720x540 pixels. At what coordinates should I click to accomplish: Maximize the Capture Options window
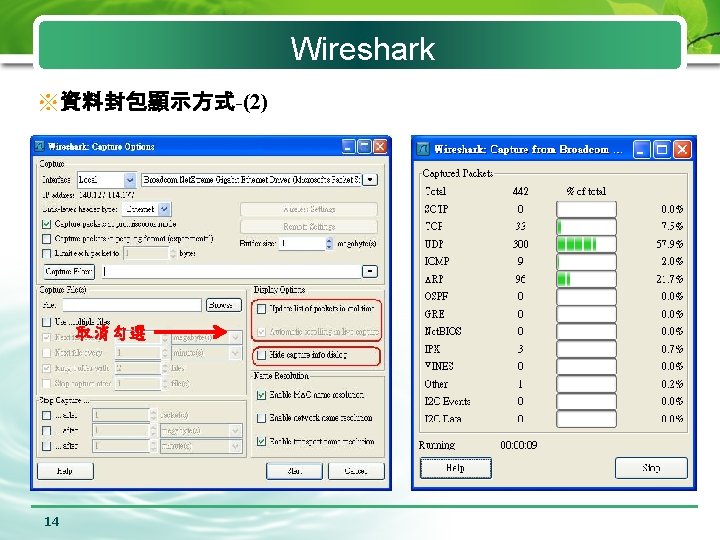(364, 146)
